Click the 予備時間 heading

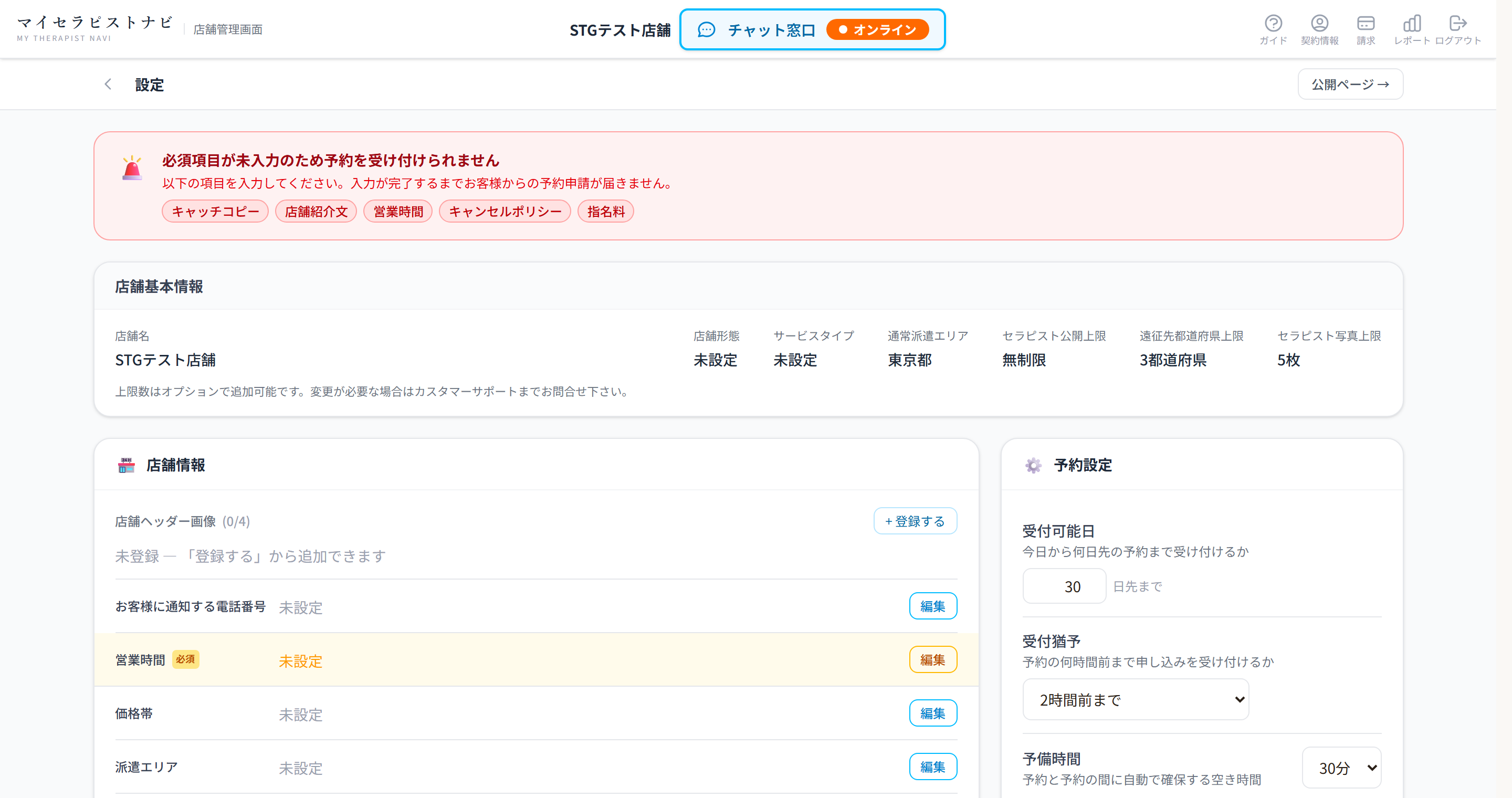point(1051,759)
